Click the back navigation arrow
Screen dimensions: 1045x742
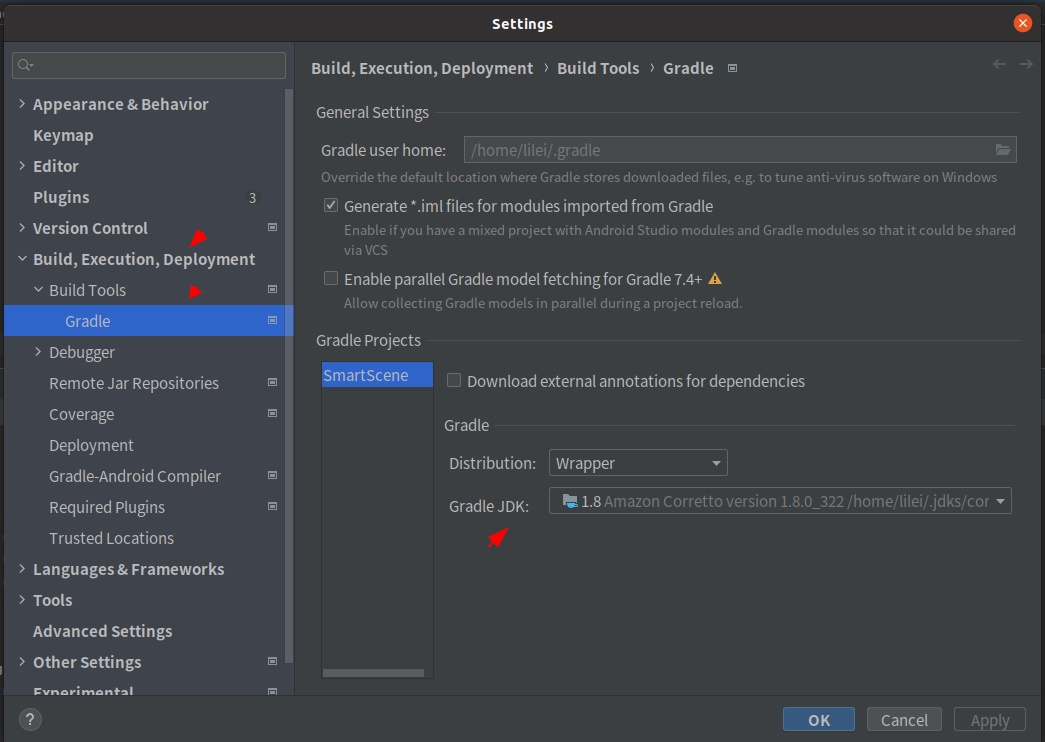coord(999,64)
